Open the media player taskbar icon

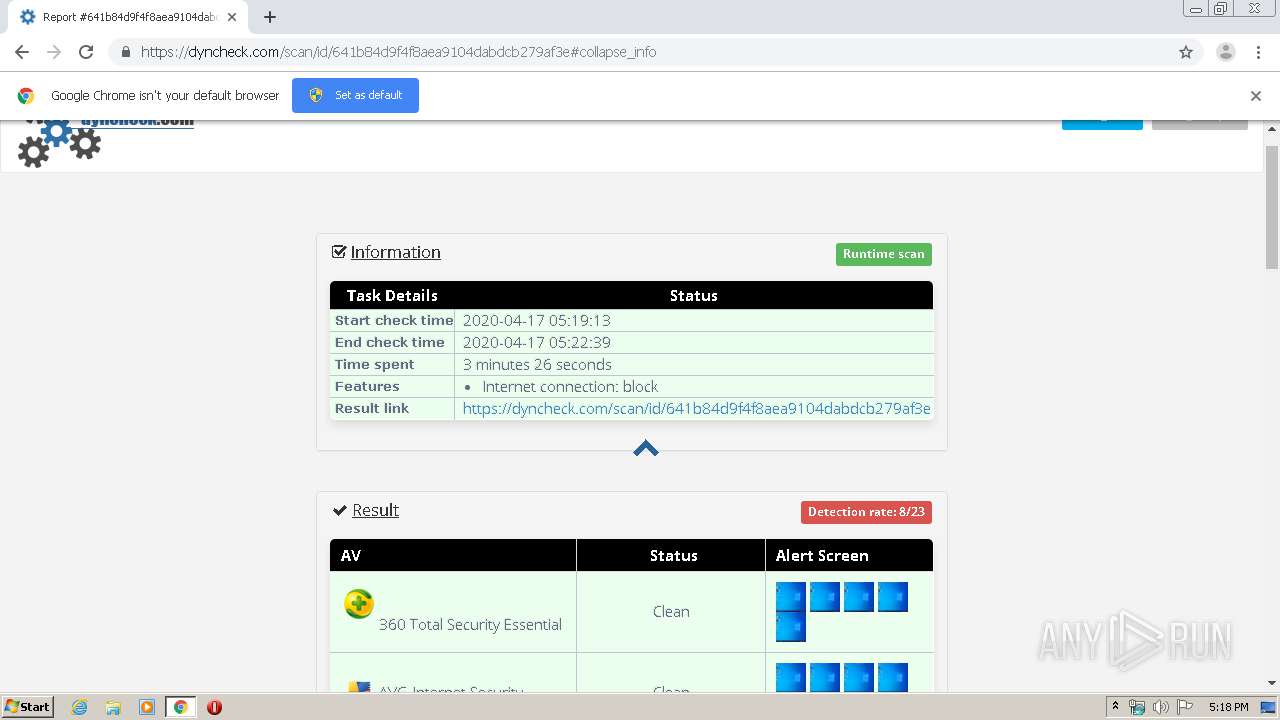click(147, 707)
